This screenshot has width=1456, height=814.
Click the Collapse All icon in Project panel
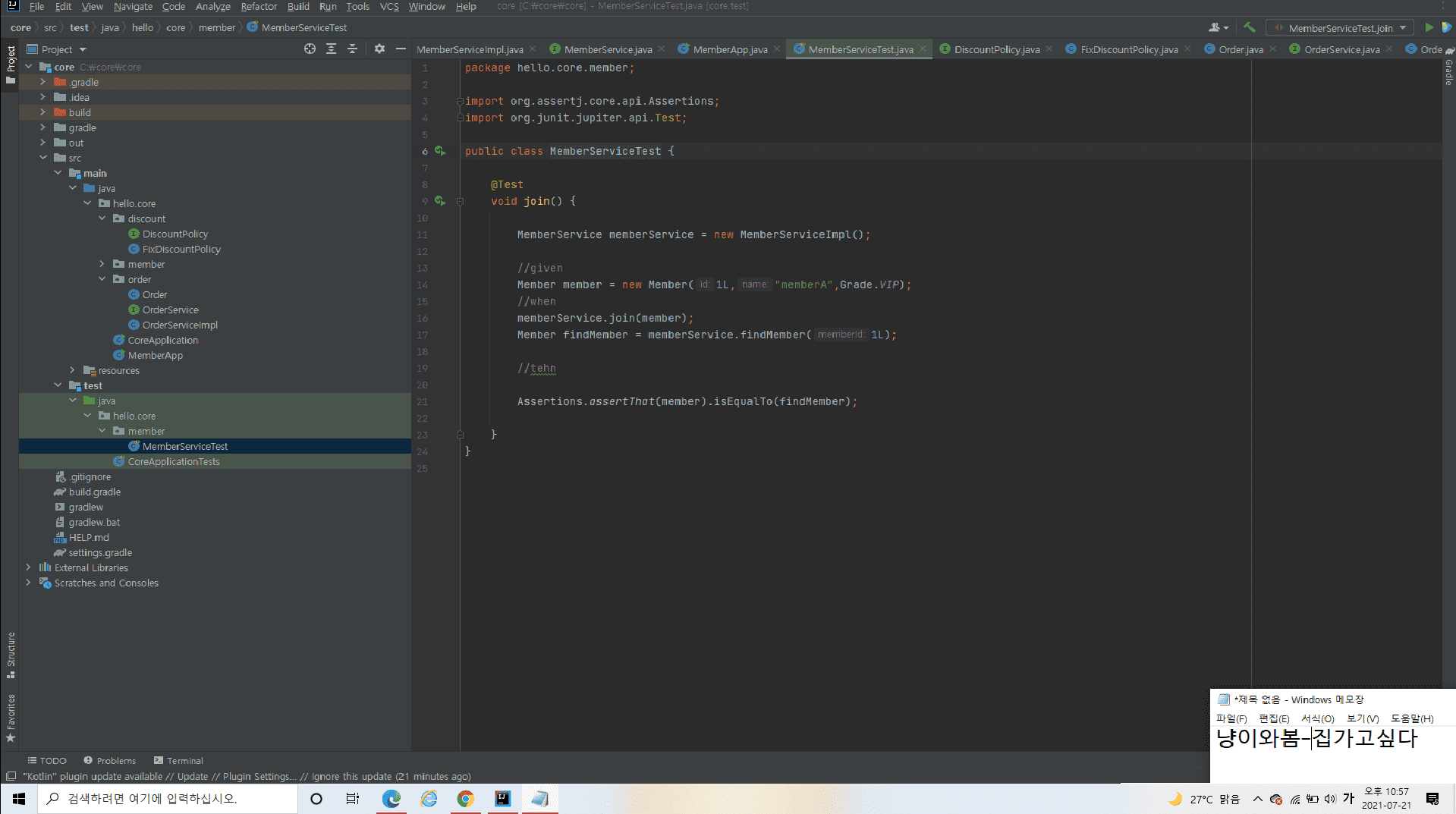(x=352, y=49)
